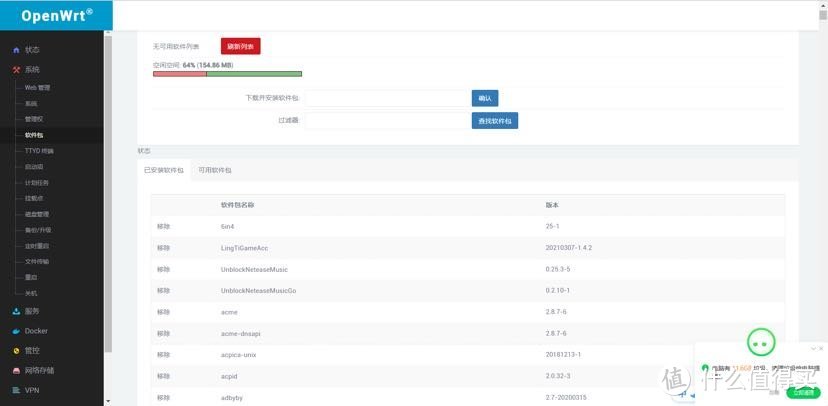Switch to the 可用软件包 tab

pyautogui.click(x=214, y=171)
